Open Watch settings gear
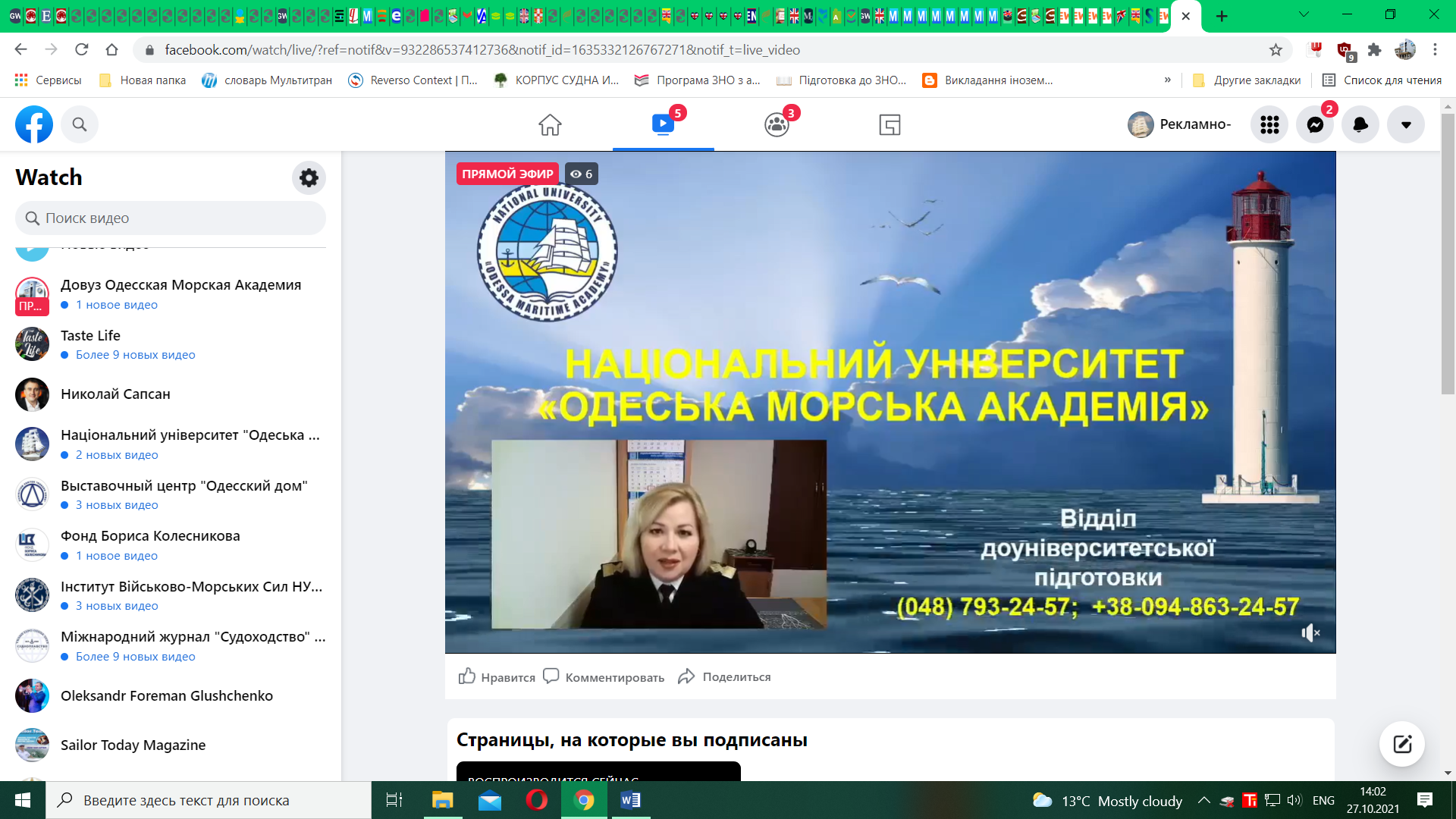Viewport: 1456px width, 819px height. point(309,177)
